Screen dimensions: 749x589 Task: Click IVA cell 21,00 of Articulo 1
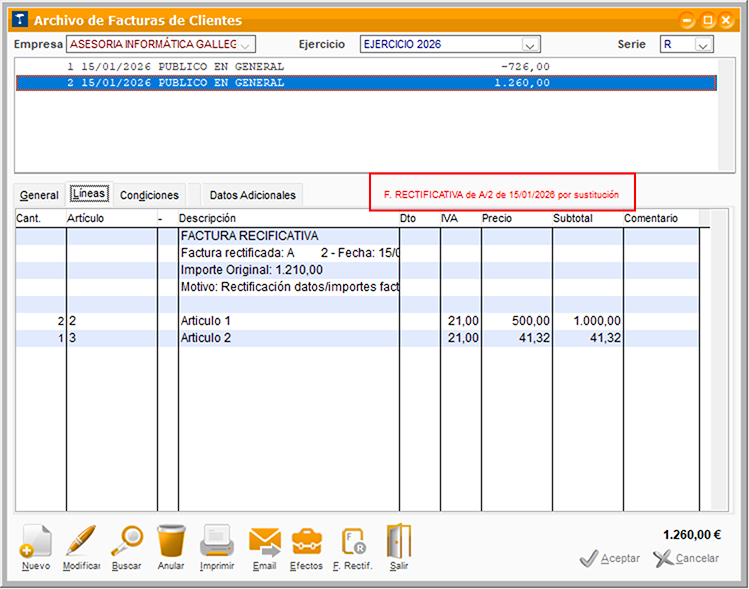(461, 321)
